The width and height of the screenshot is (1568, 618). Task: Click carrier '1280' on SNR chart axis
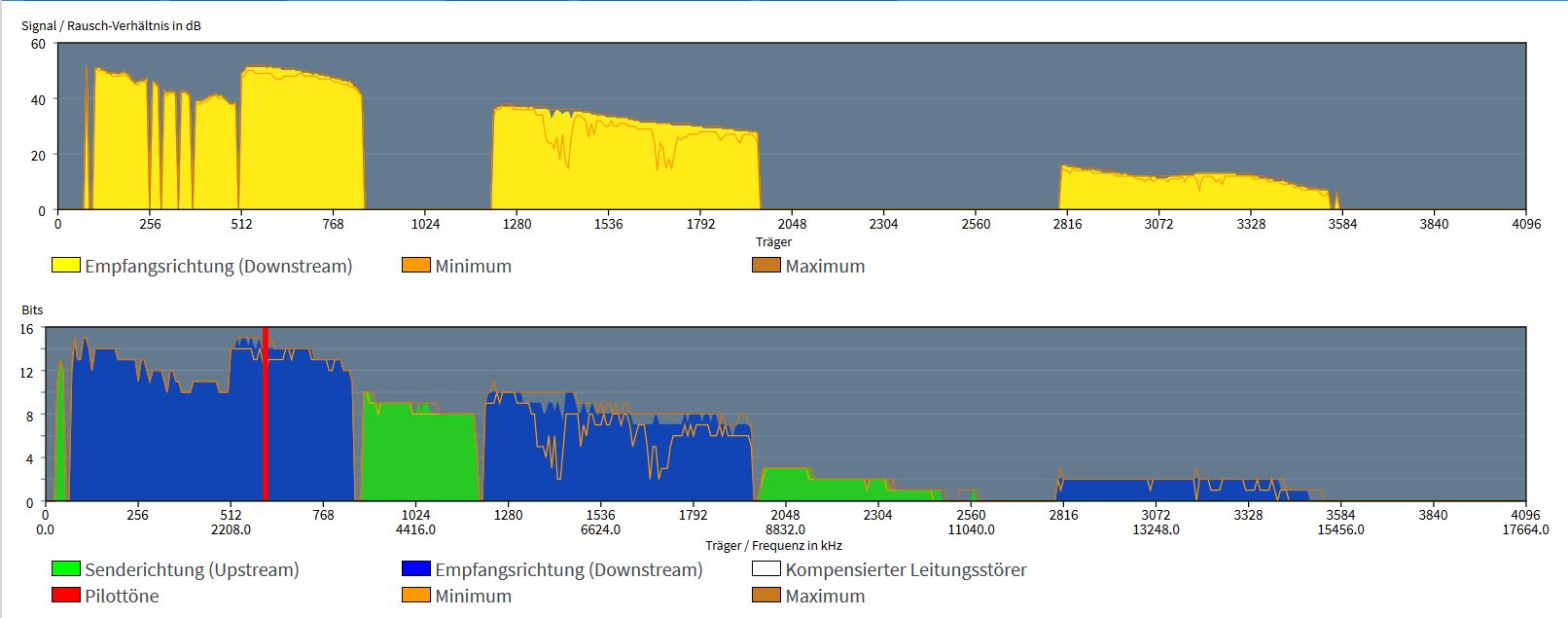517,224
